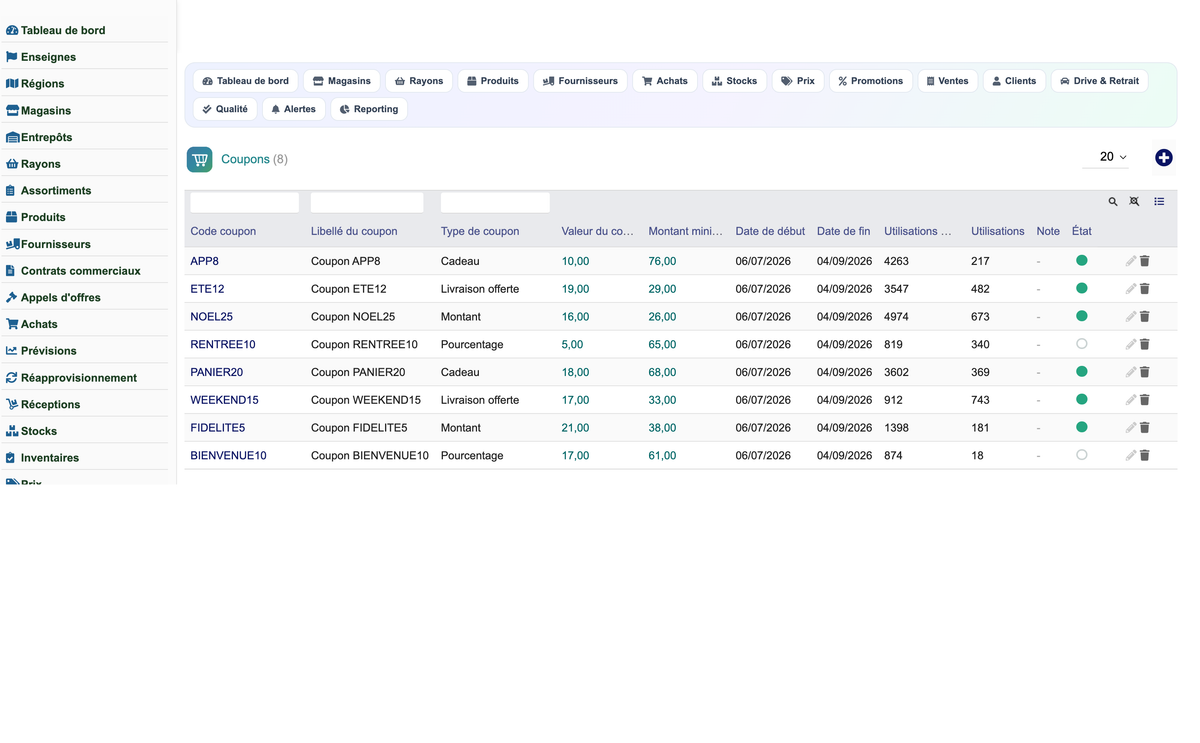Open the Tableau de bord tab in top bar
This screenshot has width=1200, height=743.
(x=246, y=81)
